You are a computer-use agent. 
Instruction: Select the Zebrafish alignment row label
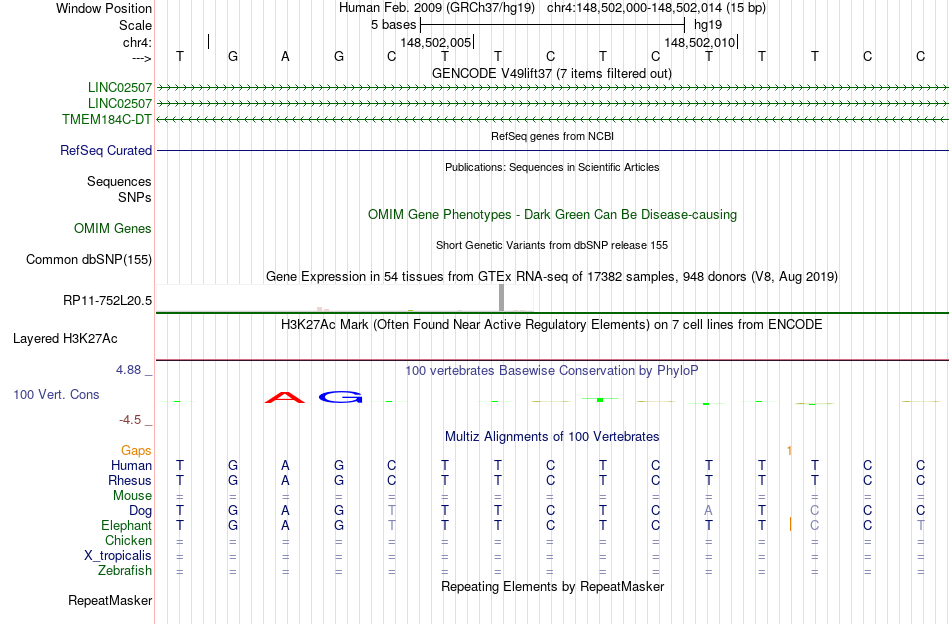[125, 571]
